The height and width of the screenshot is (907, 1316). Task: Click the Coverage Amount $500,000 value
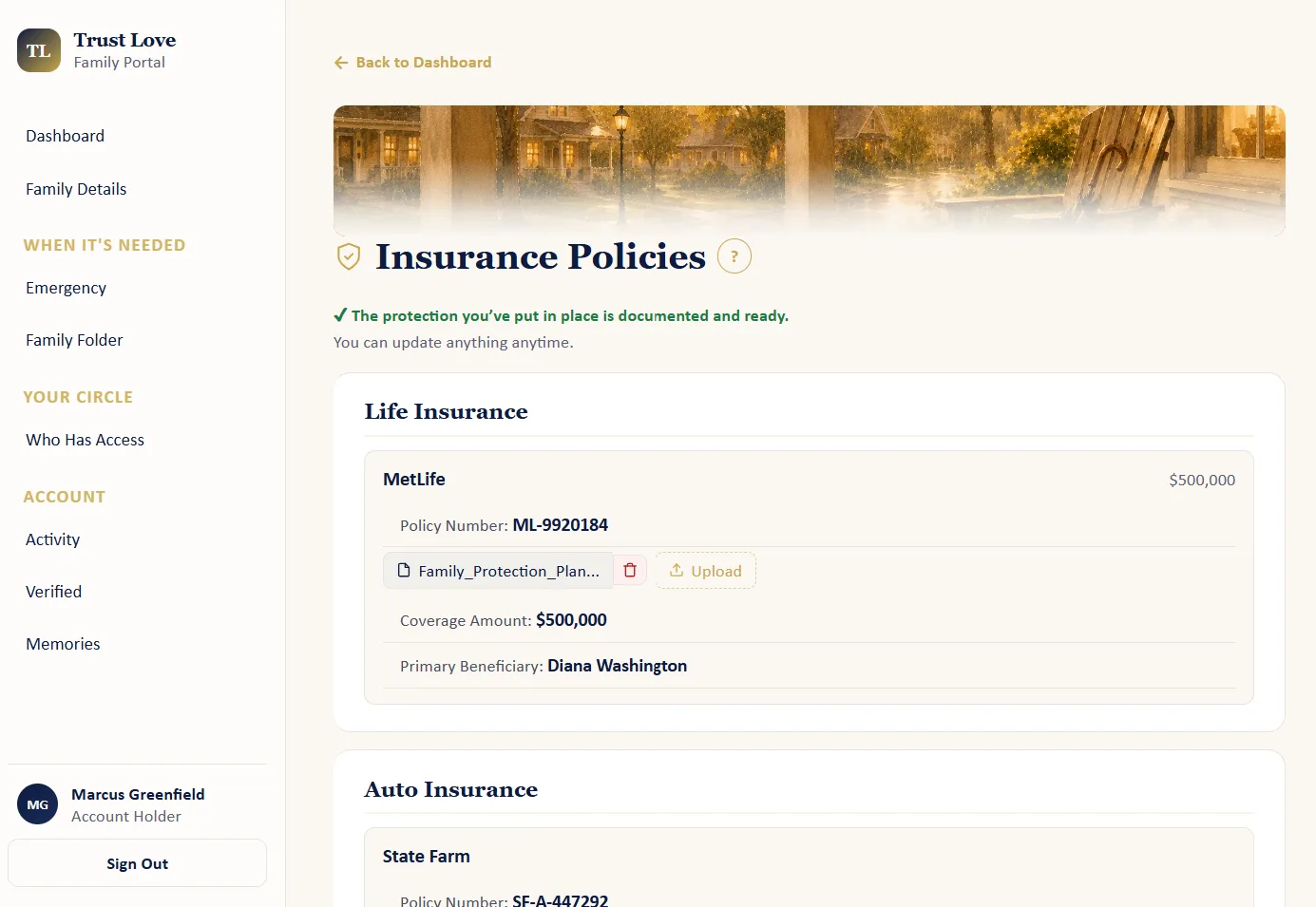[571, 620]
